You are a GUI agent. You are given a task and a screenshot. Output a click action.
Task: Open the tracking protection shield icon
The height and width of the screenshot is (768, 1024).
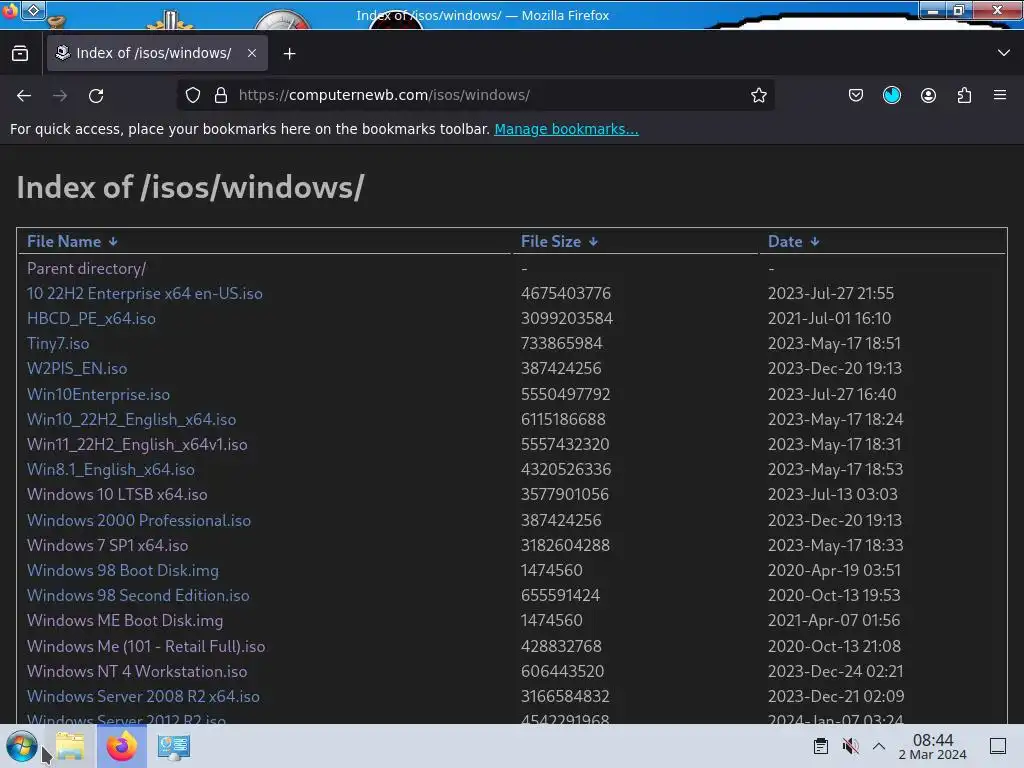193,95
